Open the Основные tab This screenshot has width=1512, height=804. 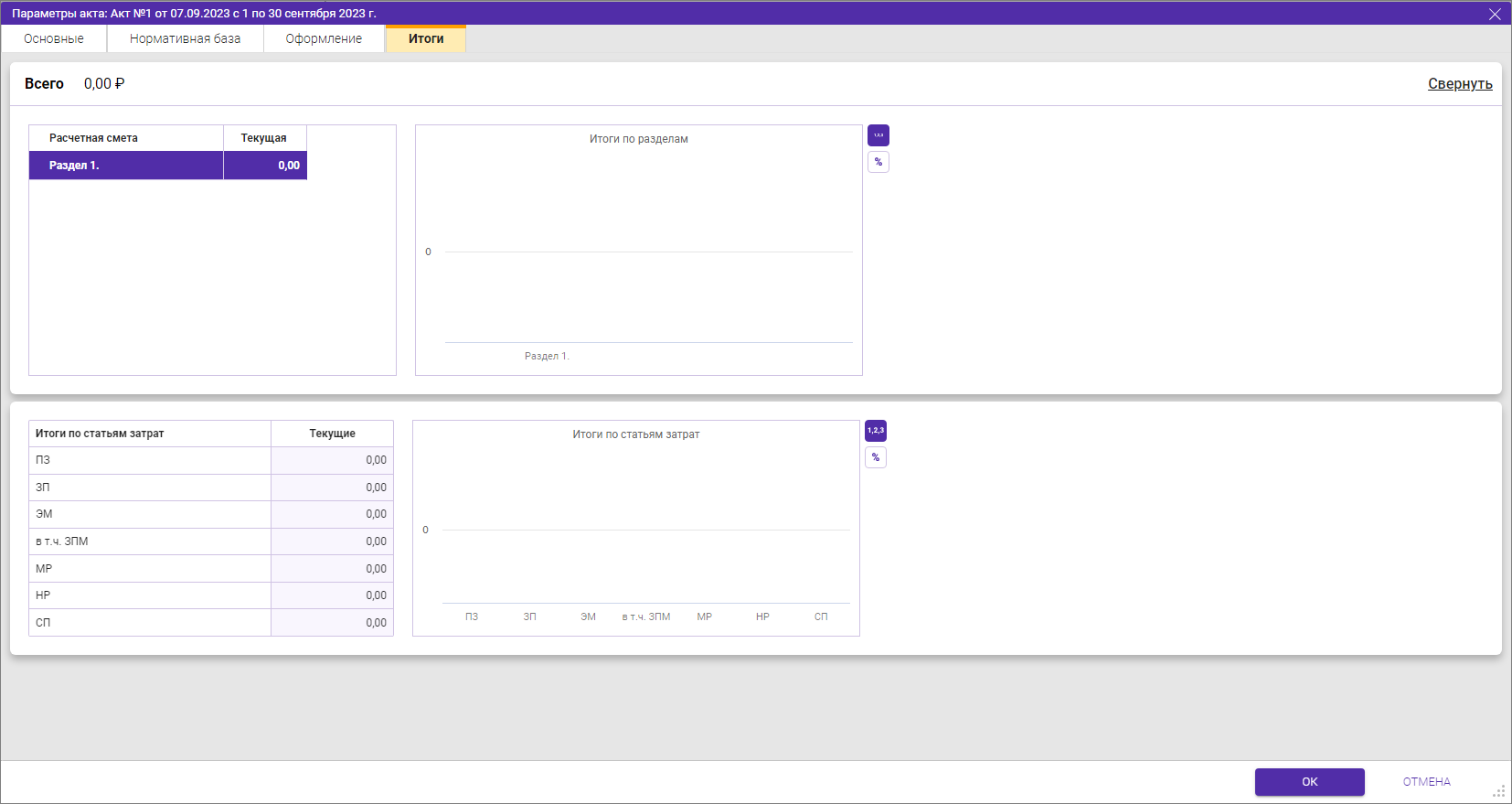tap(54, 38)
